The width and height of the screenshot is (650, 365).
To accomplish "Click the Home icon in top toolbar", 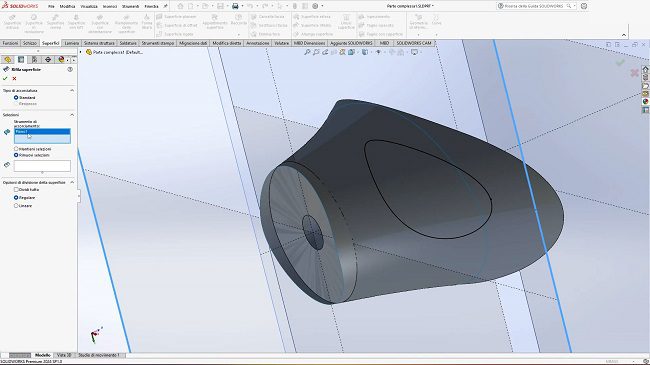I will click(x=180, y=6).
